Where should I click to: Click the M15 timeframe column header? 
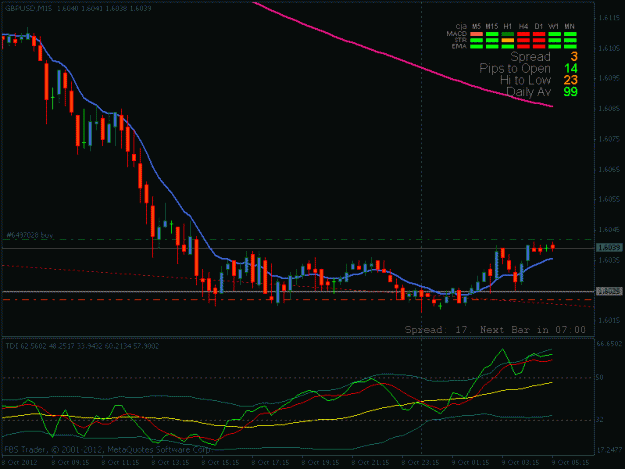tap(492, 26)
